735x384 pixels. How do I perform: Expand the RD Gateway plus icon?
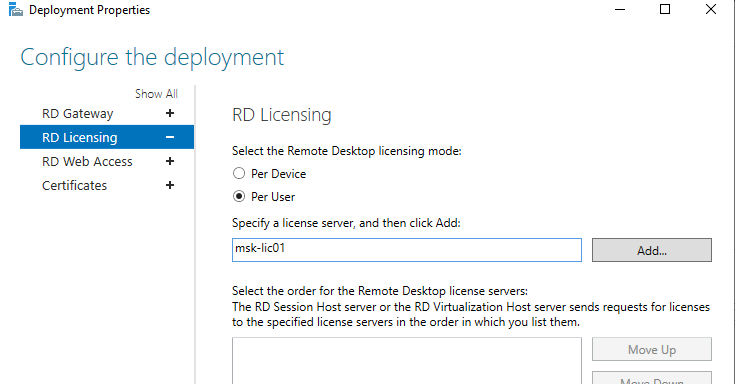point(170,113)
